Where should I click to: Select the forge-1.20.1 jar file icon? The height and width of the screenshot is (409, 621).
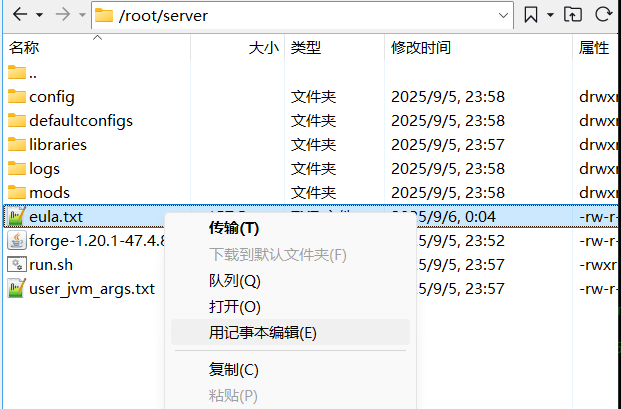click(16, 241)
